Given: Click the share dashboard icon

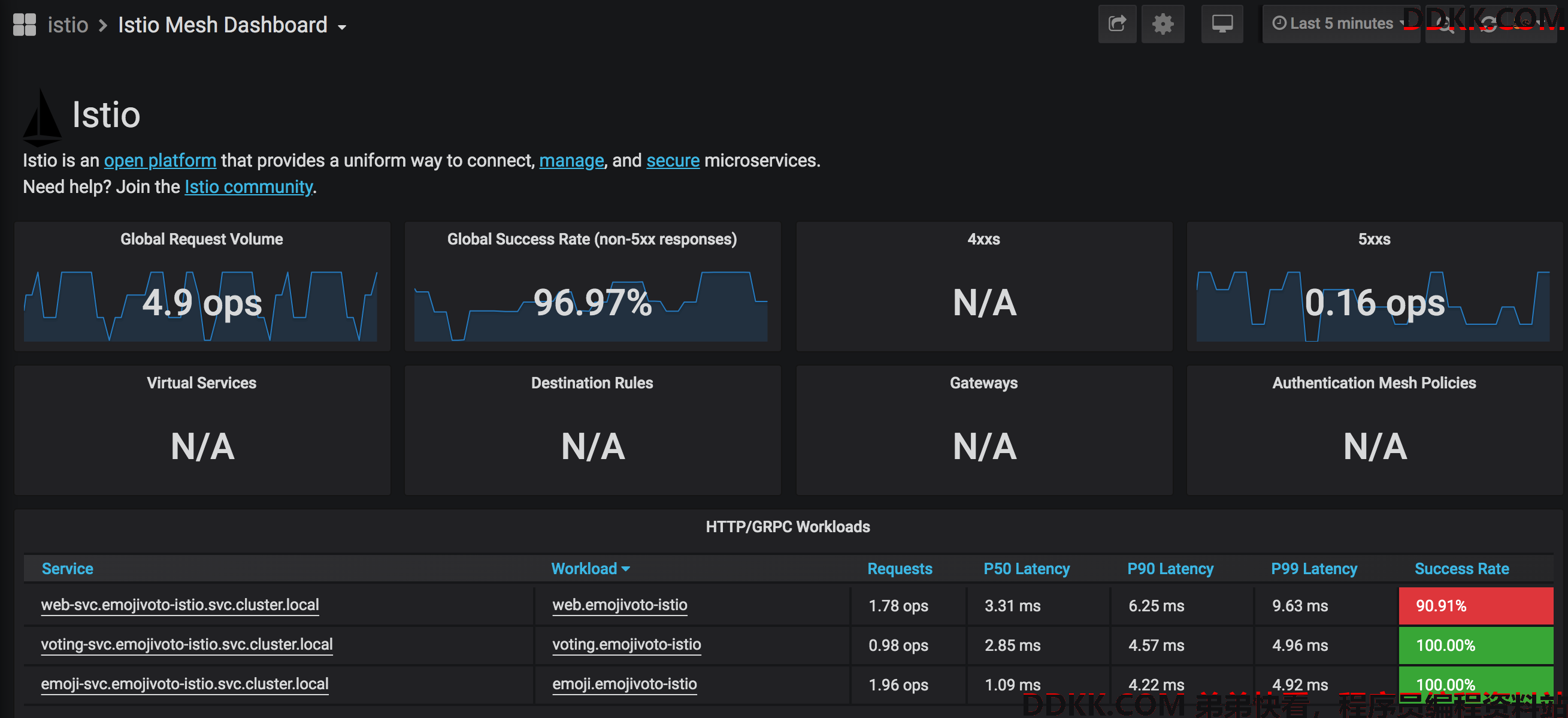Looking at the screenshot, I should (x=1117, y=24).
